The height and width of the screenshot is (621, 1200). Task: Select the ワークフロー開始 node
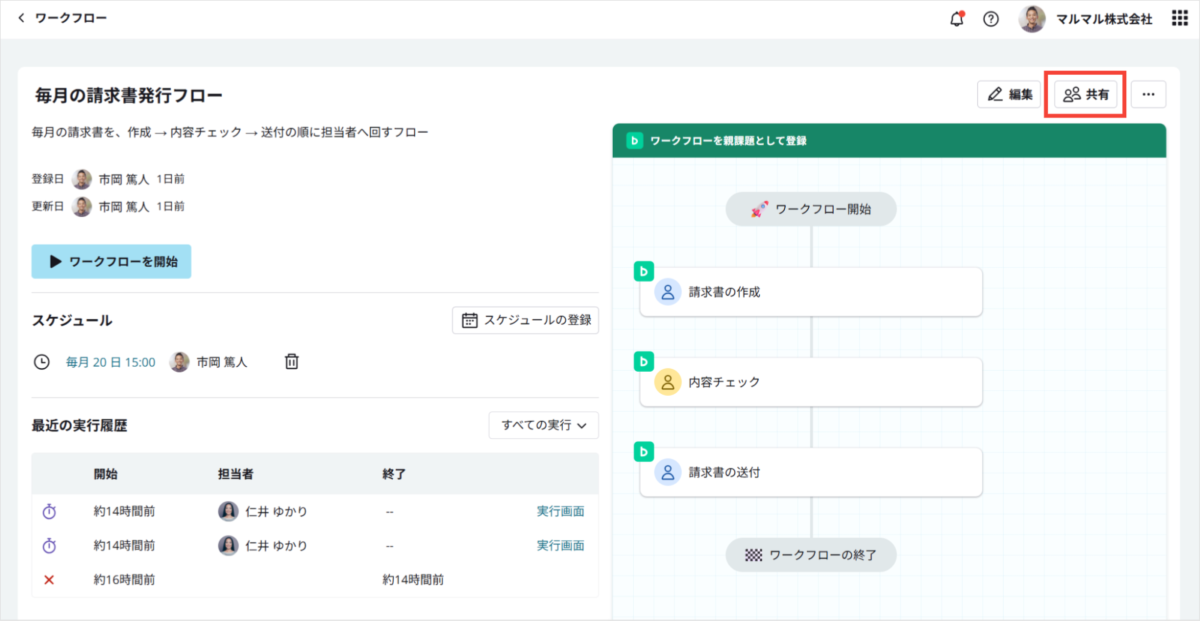(811, 209)
